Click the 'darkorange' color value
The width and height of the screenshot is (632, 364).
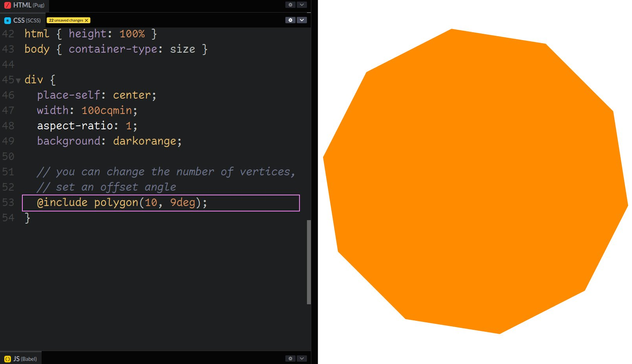(x=145, y=141)
